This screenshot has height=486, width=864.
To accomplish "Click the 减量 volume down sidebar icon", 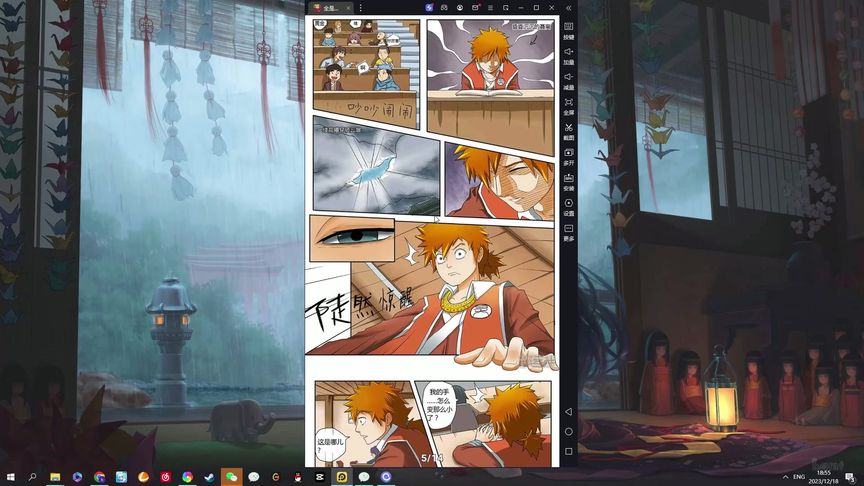I will (x=569, y=82).
